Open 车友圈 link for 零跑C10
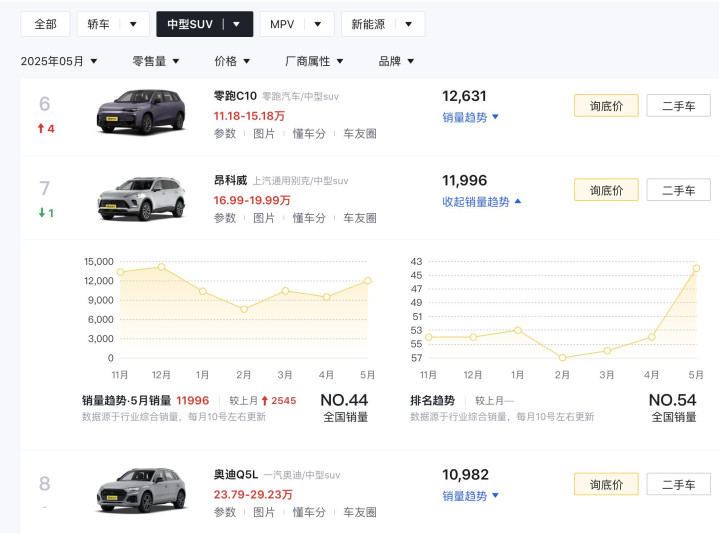The image size is (719, 533). (360, 134)
